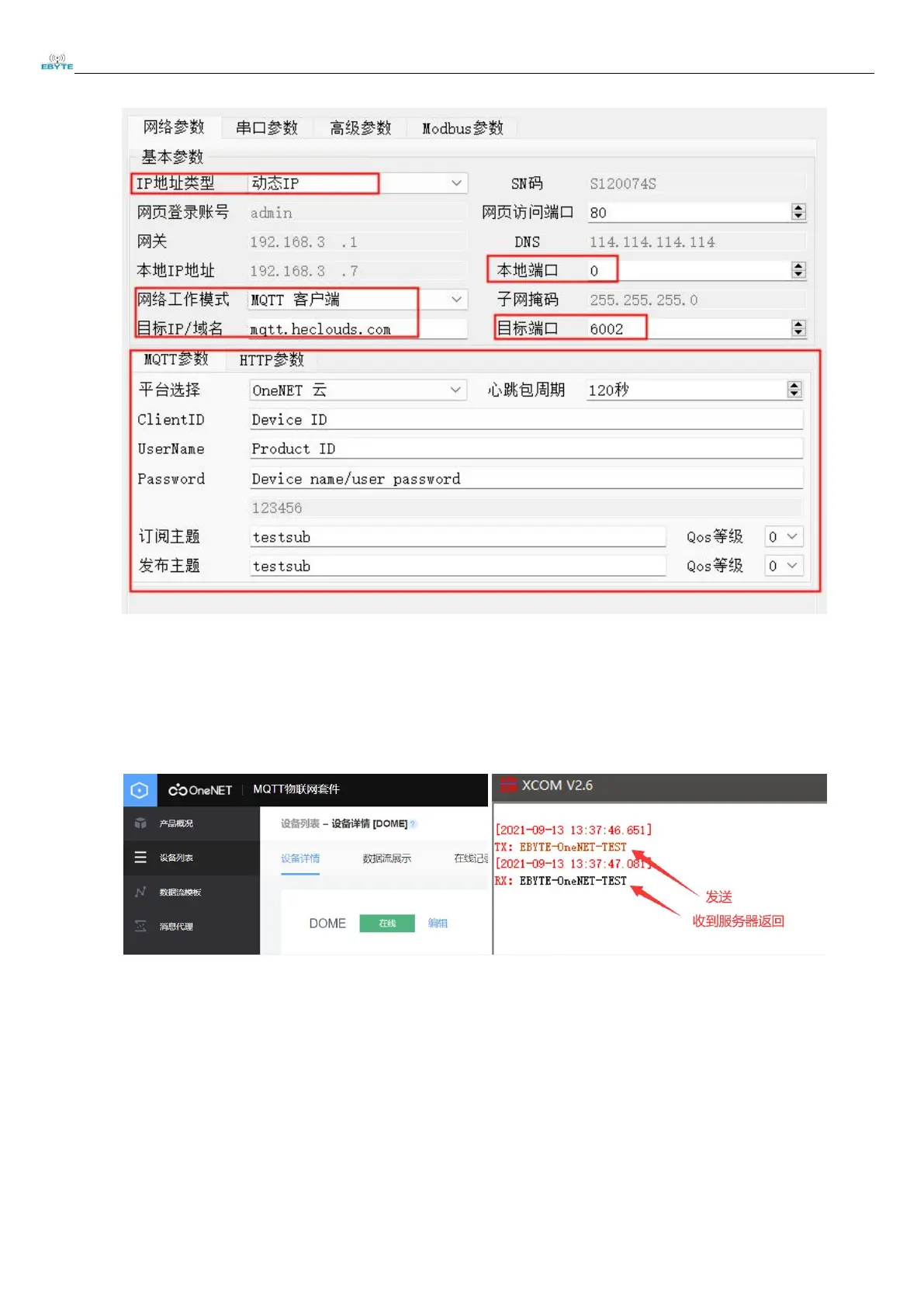Click the 网页访问端口 stepper arrows

tap(798, 212)
